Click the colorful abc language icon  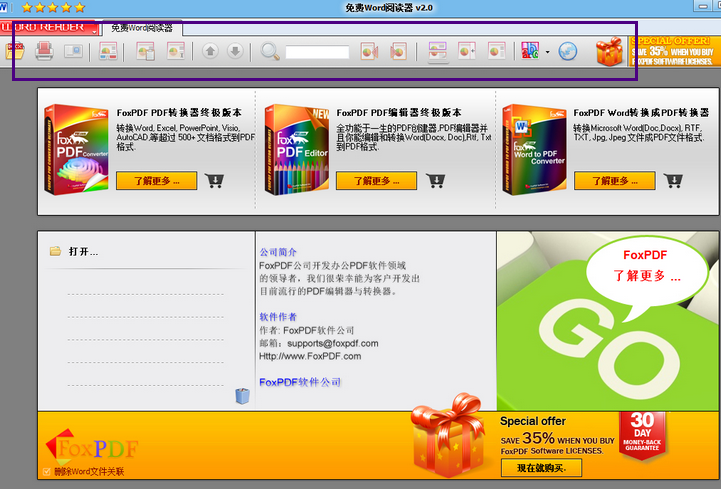coord(530,51)
